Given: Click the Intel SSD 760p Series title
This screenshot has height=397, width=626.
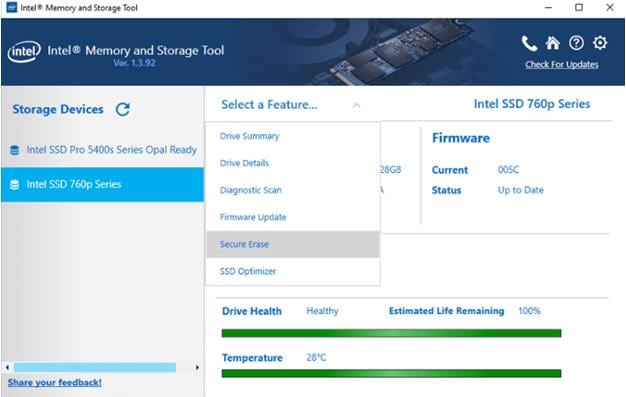Looking at the screenshot, I should pyautogui.click(x=532, y=104).
